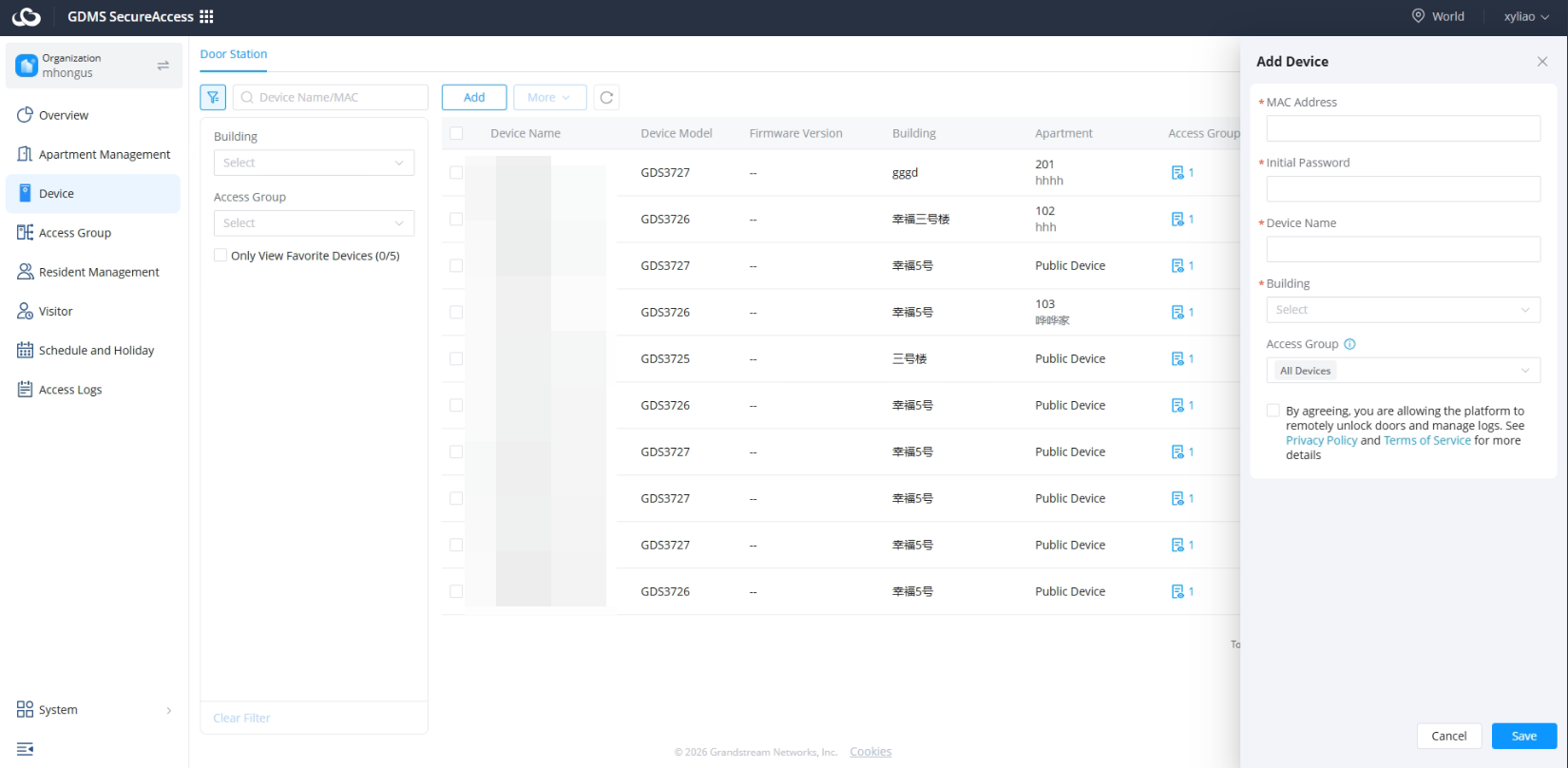Select all devices with header checkbox

[456, 133]
